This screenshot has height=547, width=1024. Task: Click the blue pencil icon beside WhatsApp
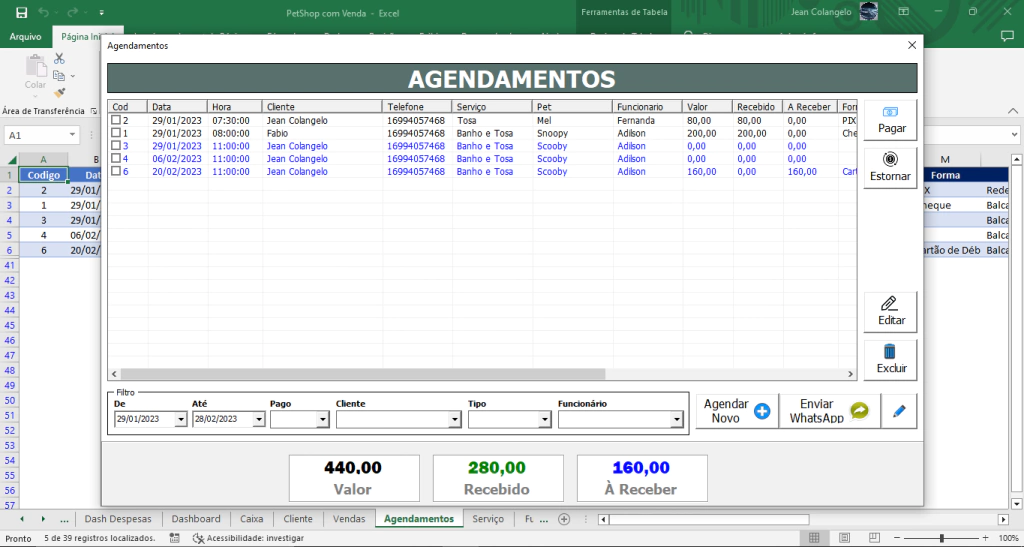[x=899, y=411]
